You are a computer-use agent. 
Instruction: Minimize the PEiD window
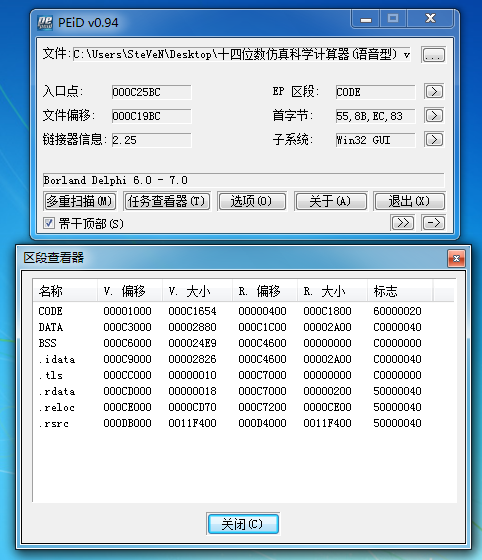click(x=366, y=19)
